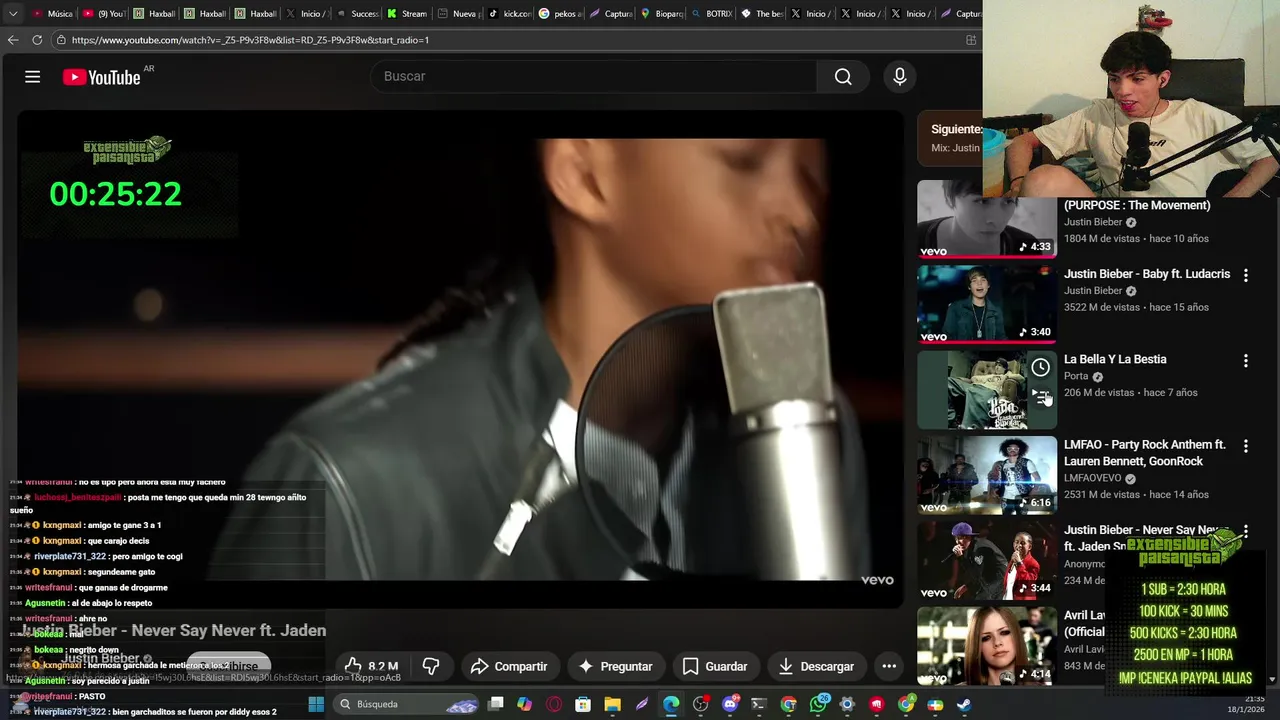
Task: Open the YouTube guide hamburger menu
Action: (x=32, y=77)
